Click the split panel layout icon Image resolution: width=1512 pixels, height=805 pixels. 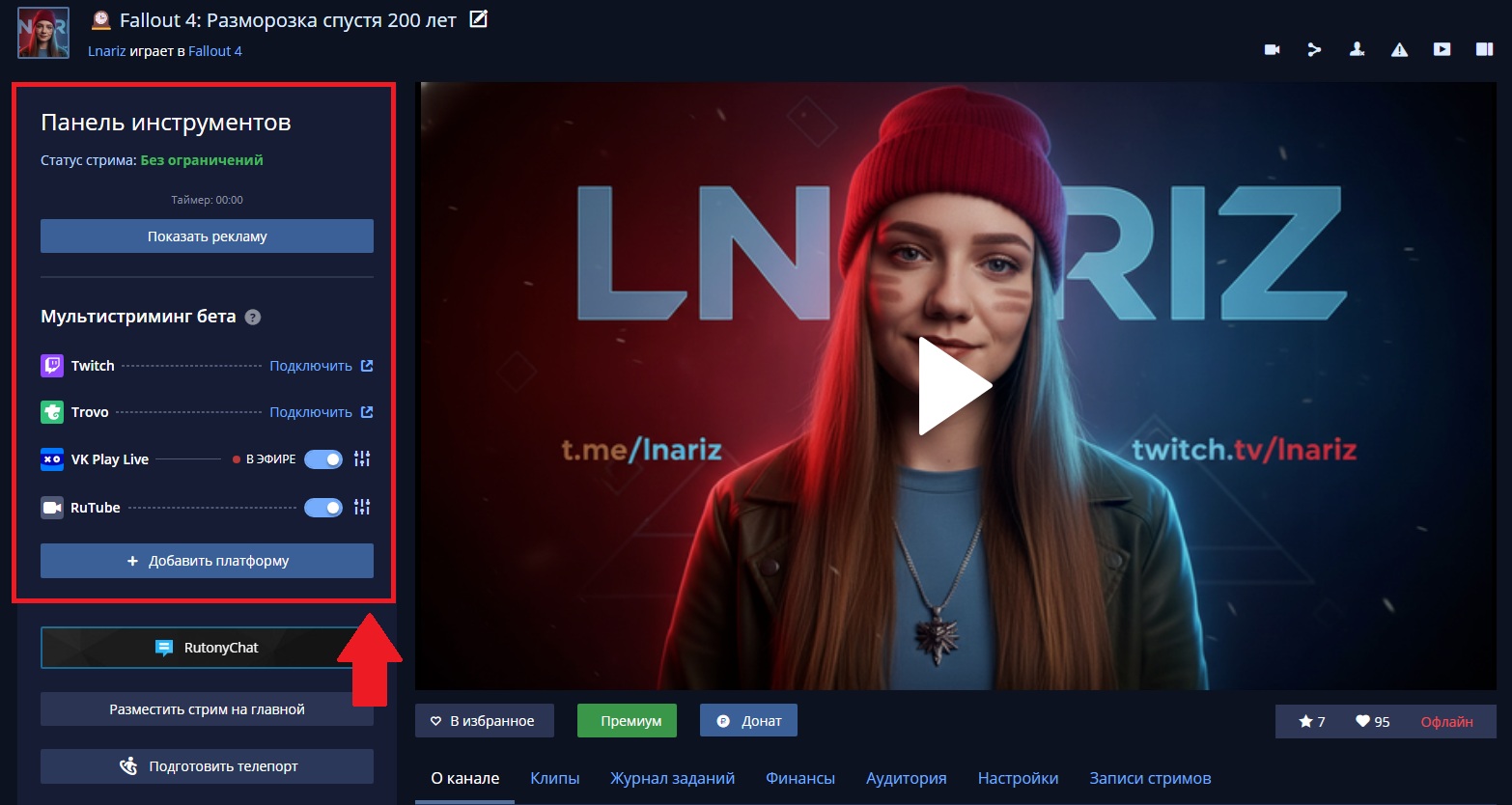tap(1484, 49)
